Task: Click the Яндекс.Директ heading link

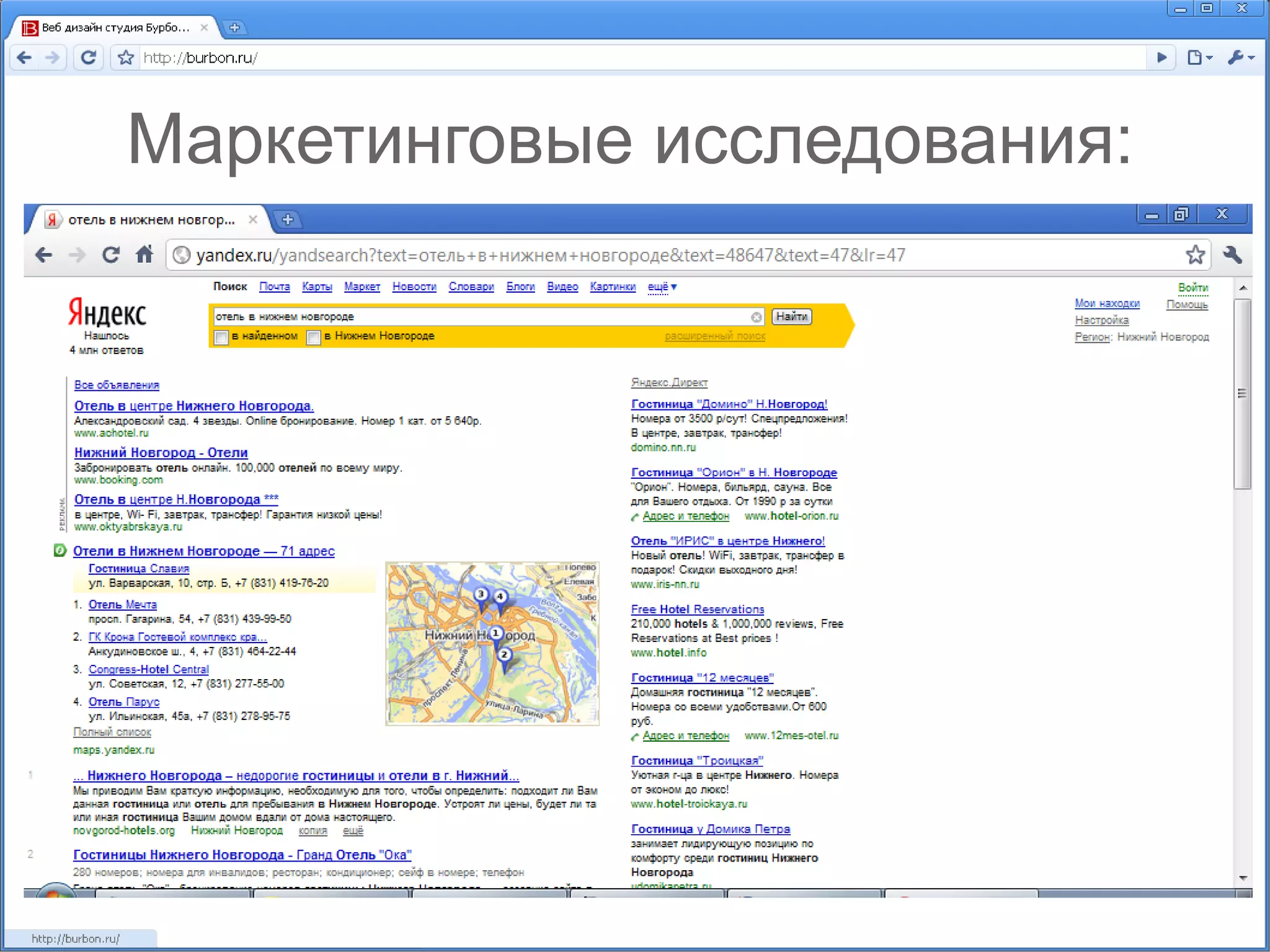Action: pos(669,383)
